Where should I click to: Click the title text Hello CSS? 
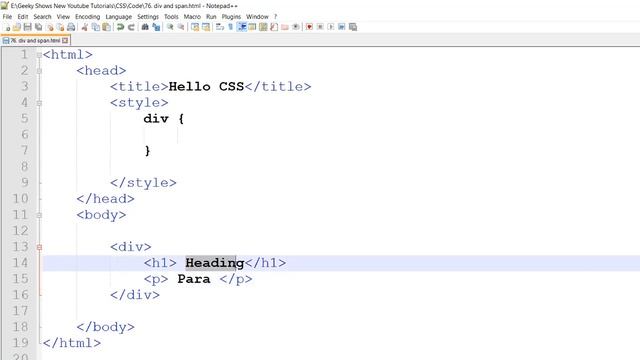tap(206, 87)
